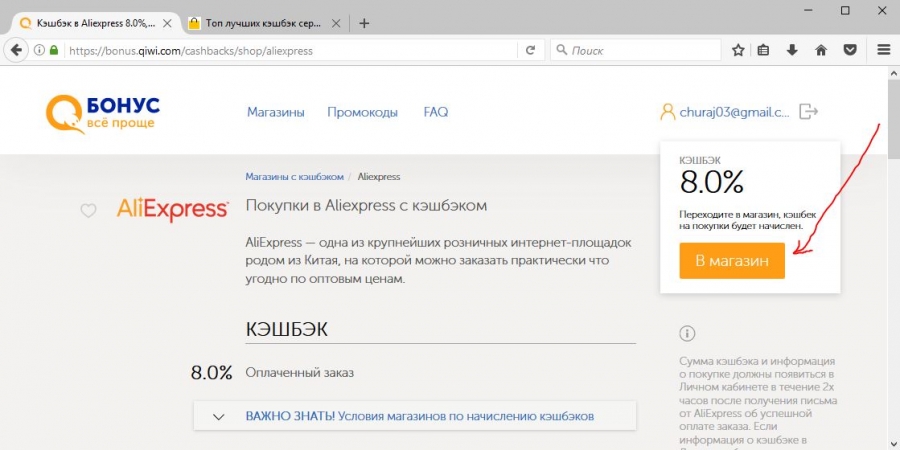Reload the page with the refresh icon
This screenshot has height=450, width=900.
pos(530,51)
